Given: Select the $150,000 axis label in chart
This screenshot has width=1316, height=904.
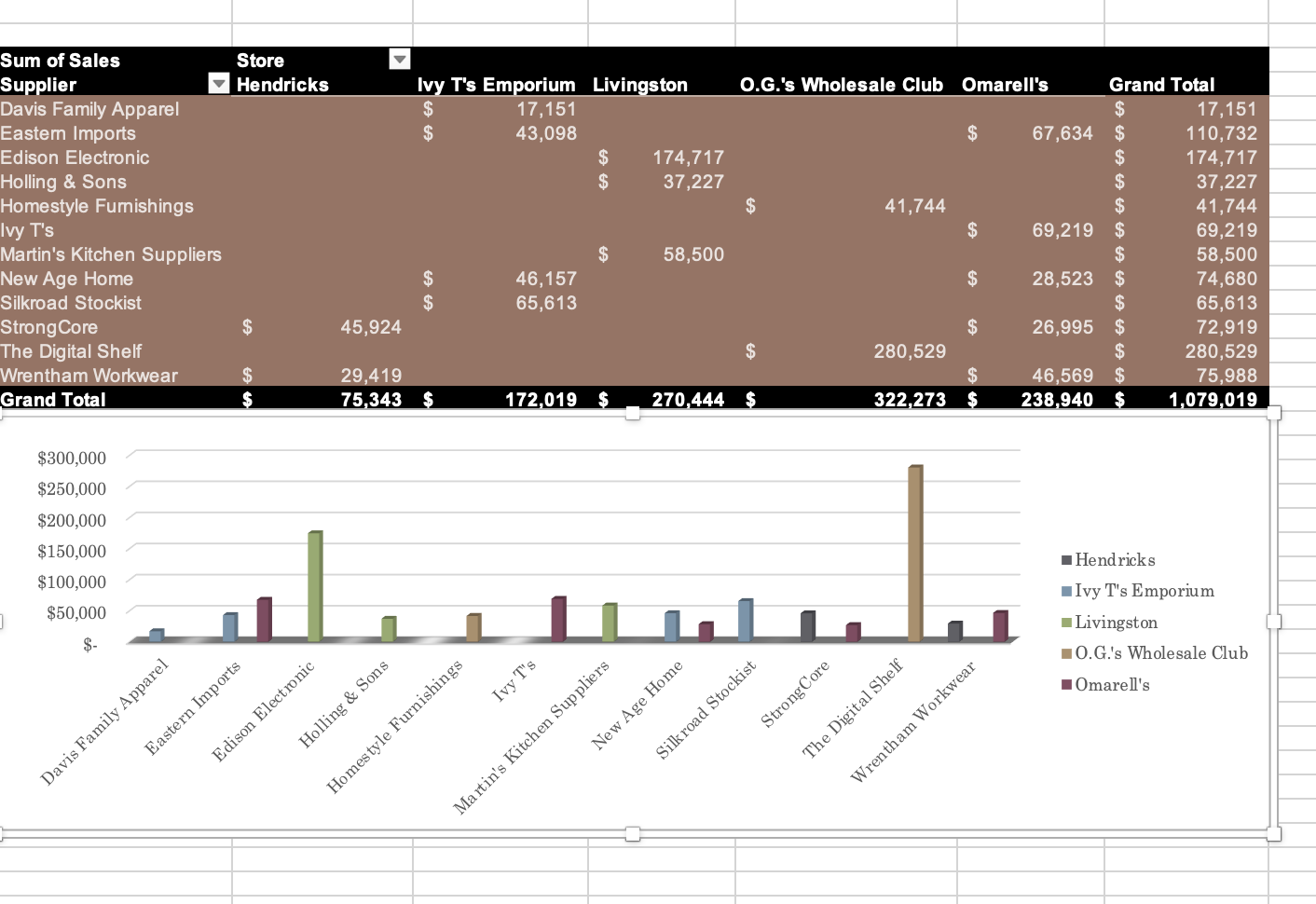Looking at the screenshot, I should coord(72,551).
